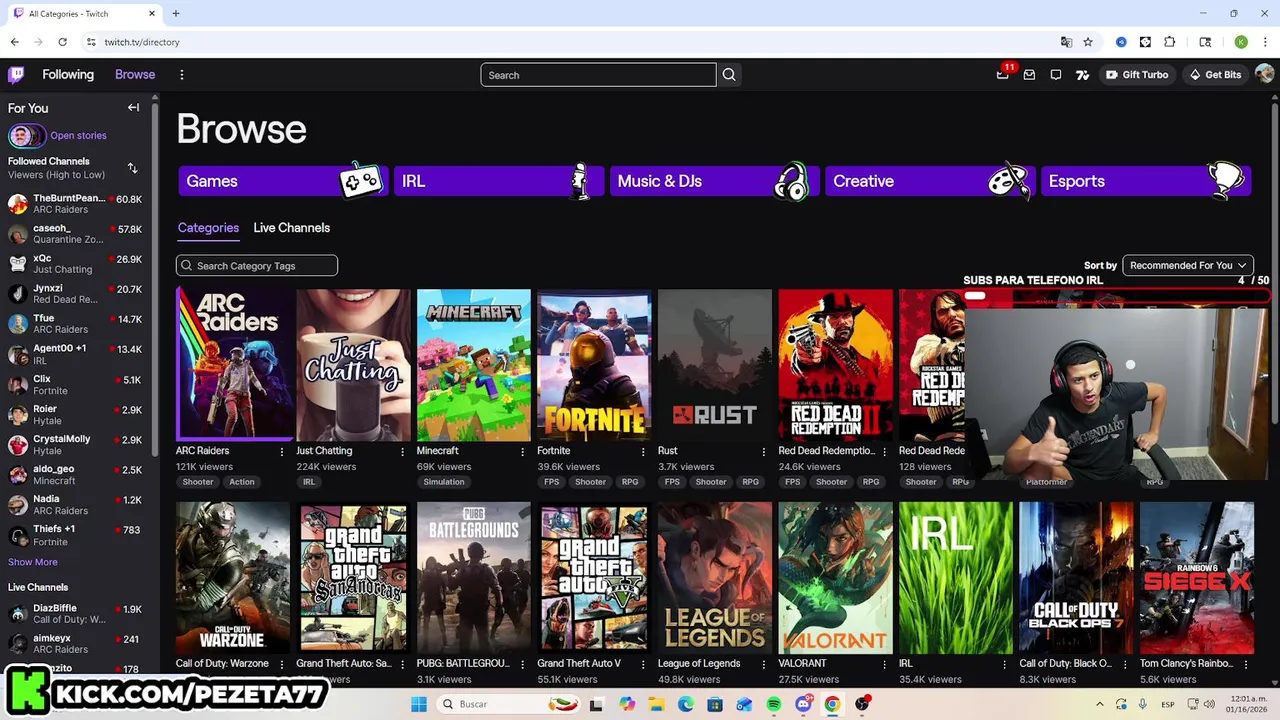Open Just Chatting category options menu
Viewport: 1280px width, 720px height.
click(402, 451)
